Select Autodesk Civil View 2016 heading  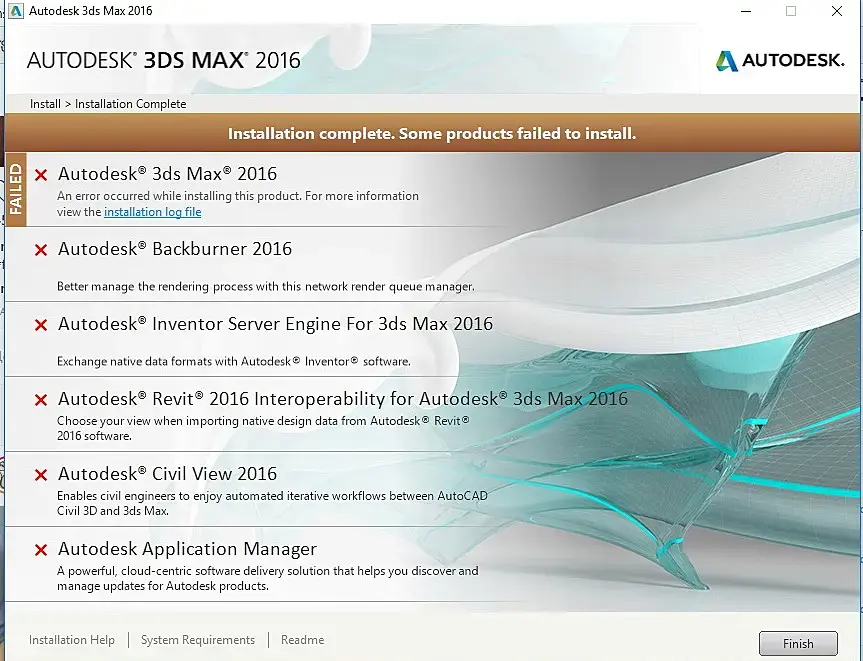(x=167, y=473)
